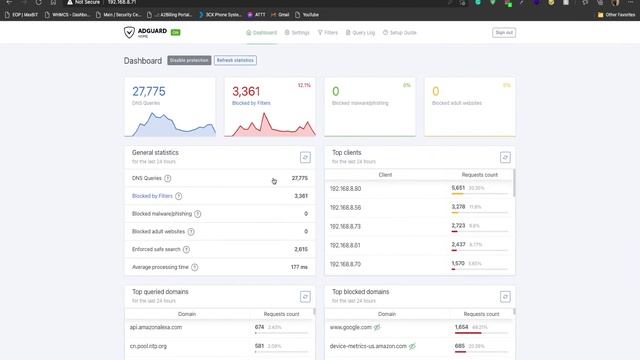Click the help icon next to DNS Queries
The image size is (640, 360).
click(168, 178)
